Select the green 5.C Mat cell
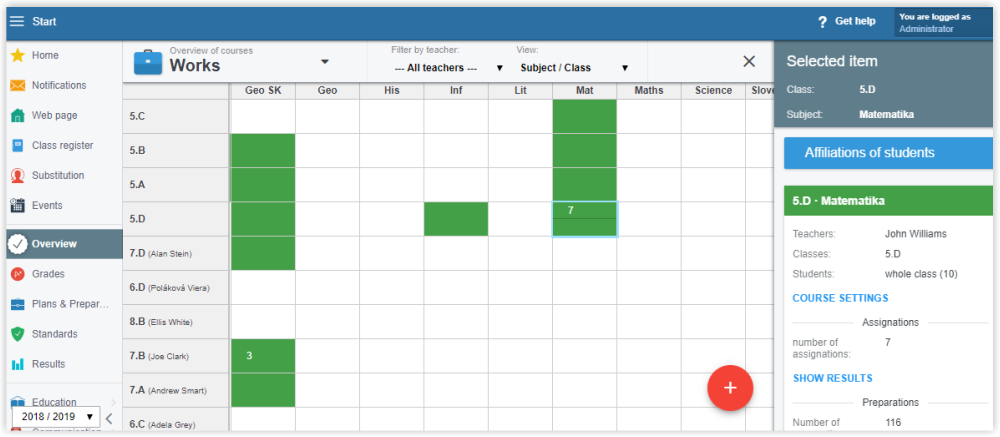This screenshot has width=1000, height=437. point(584,116)
